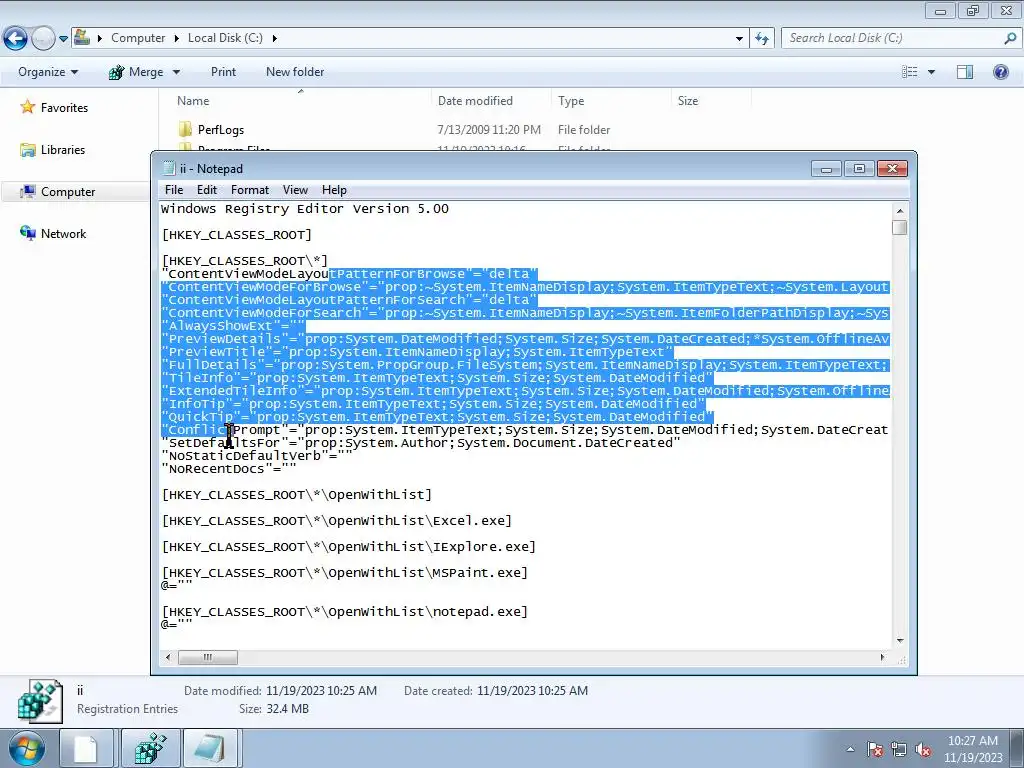Click the OpenWithList\notepad.exe line
Viewport: 1024px width, 768px height.
coord(344,612)
